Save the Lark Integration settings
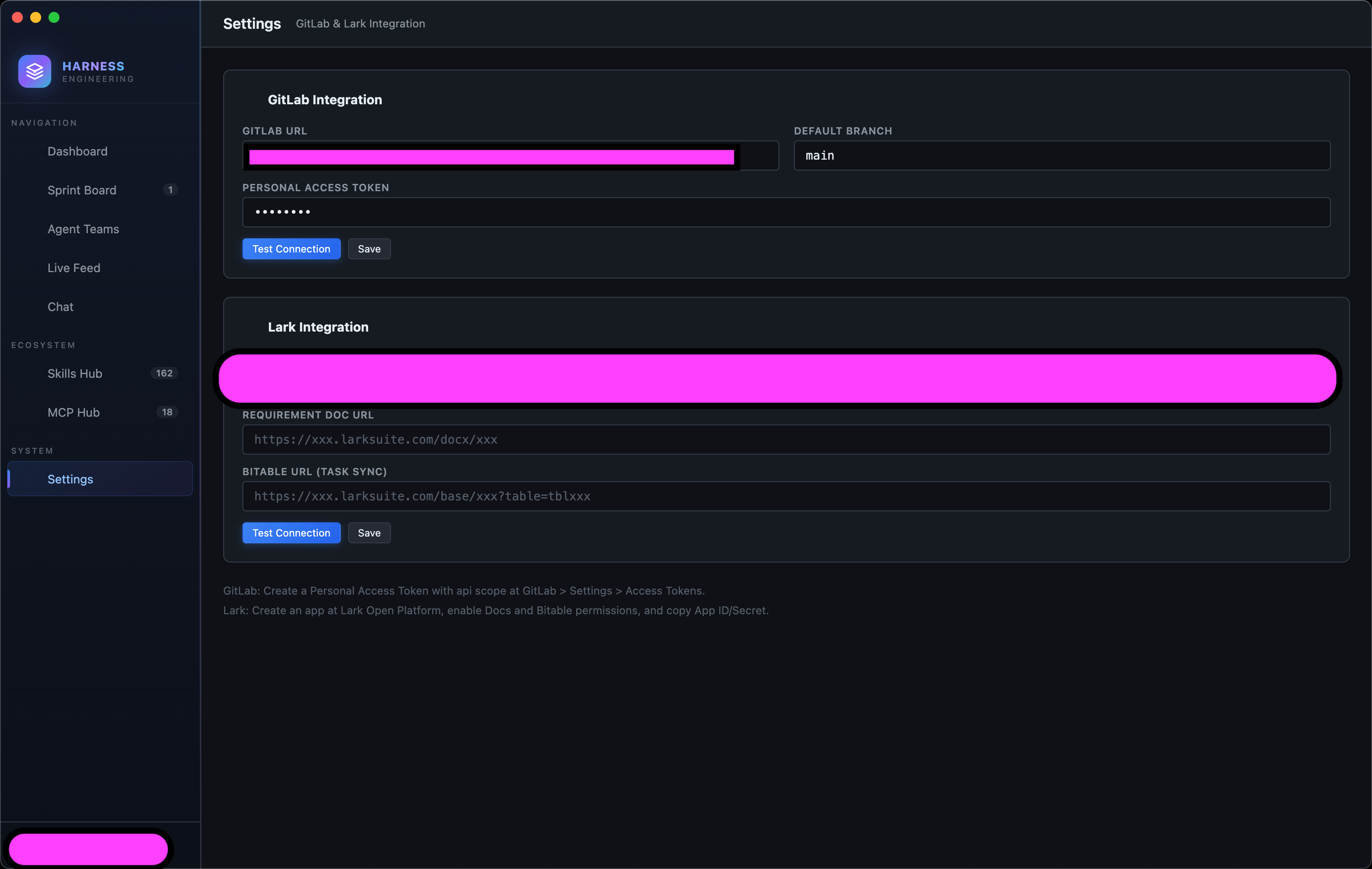 [369, 533]
